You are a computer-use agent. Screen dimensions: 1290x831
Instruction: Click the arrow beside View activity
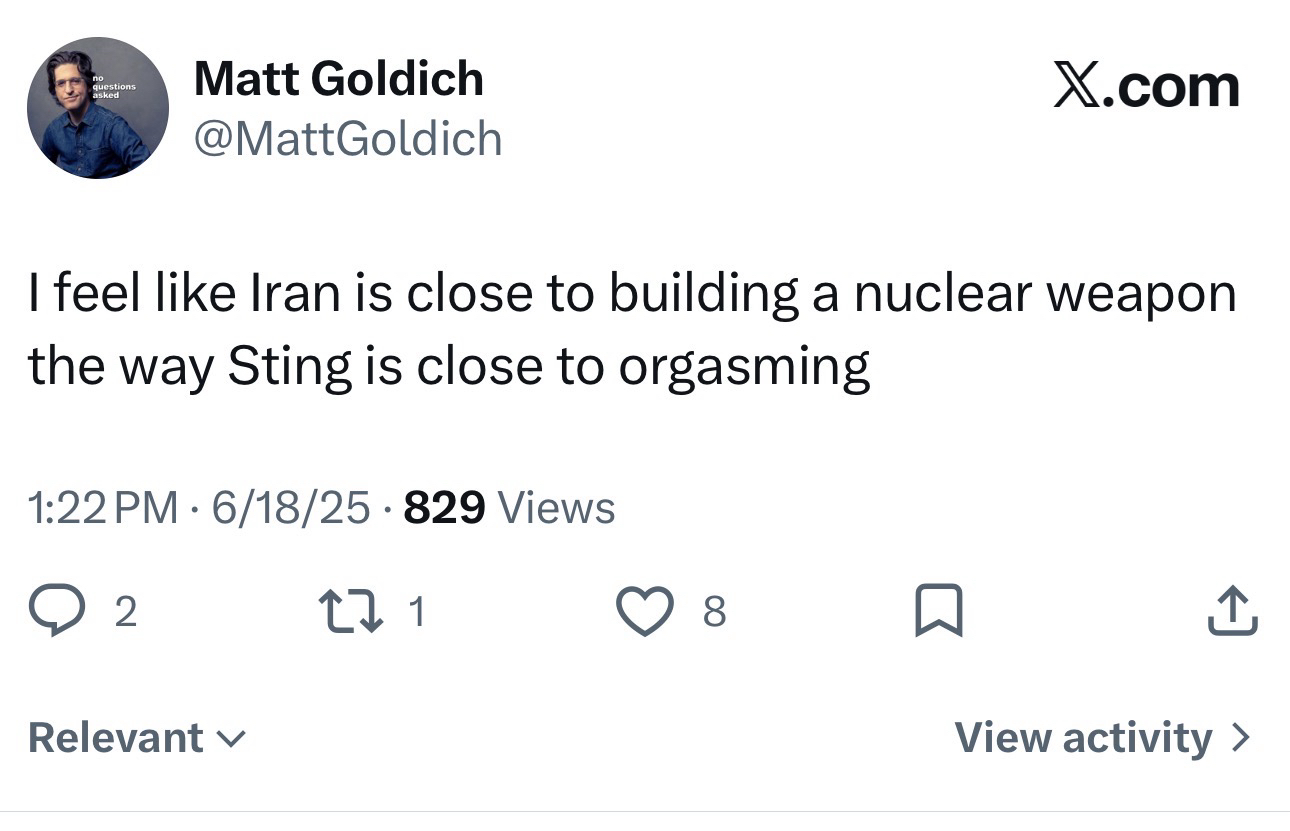1240,738
